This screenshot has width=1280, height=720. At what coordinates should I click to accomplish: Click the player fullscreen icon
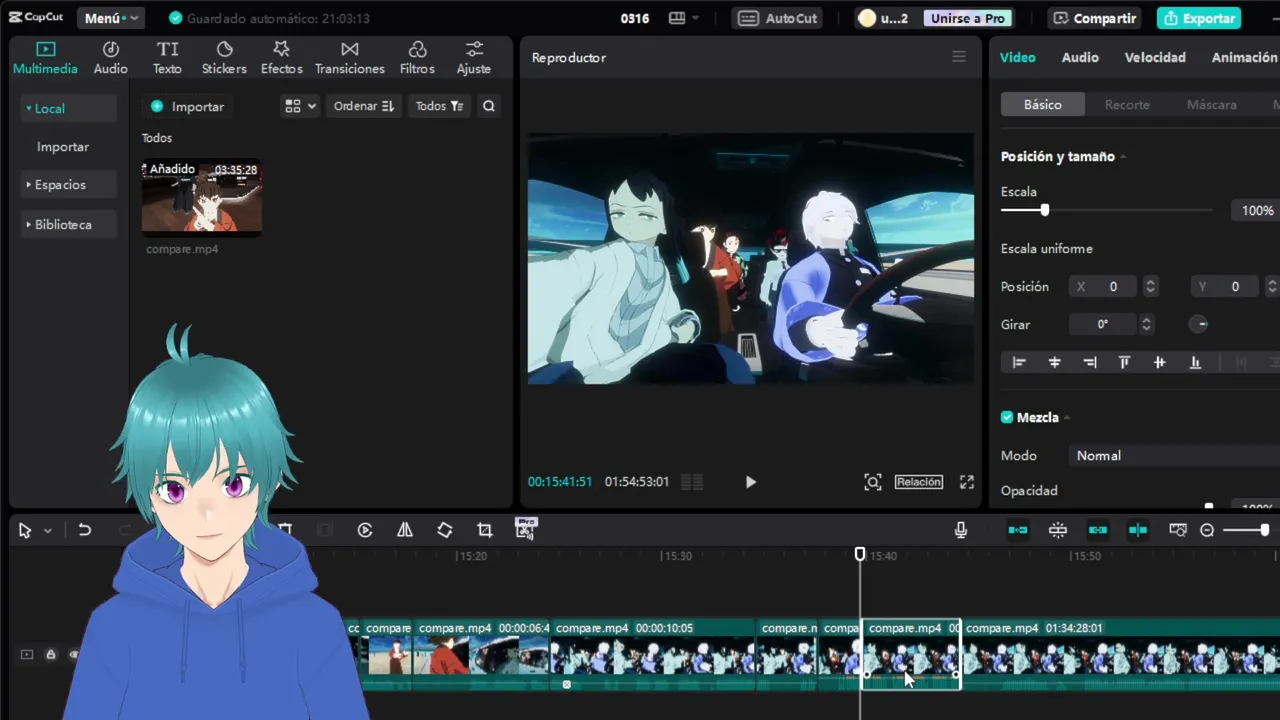tap(967, 482)
